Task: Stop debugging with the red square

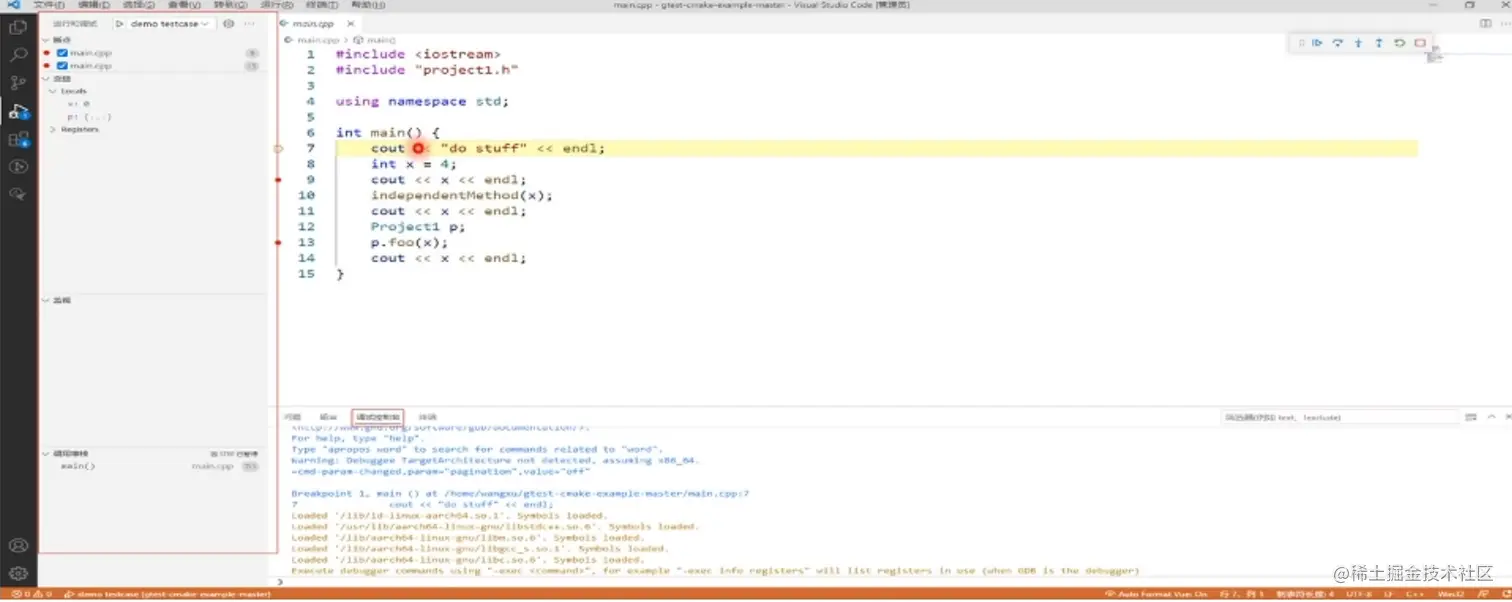Action: pos(1420,43)
